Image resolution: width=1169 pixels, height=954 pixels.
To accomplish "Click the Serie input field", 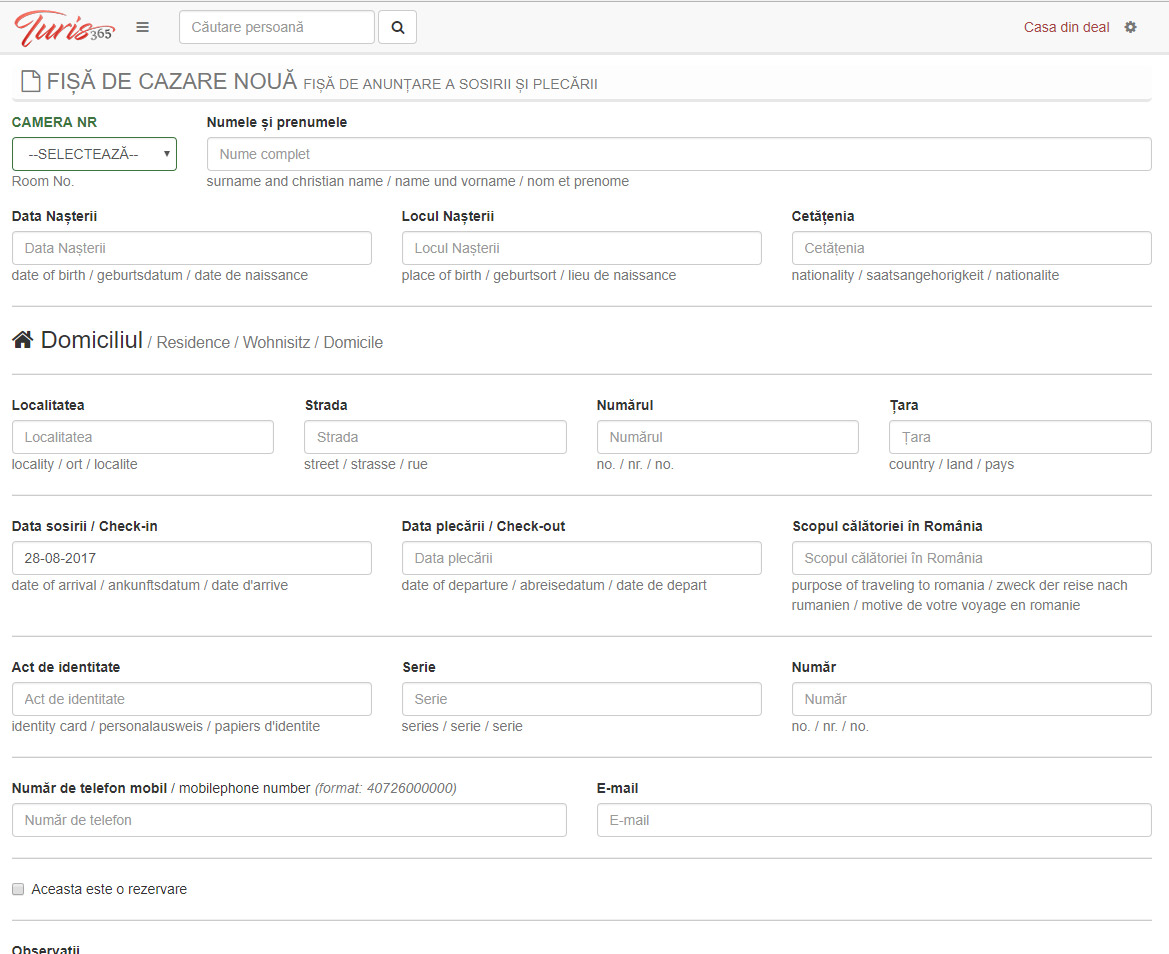I will click(582, 699).
